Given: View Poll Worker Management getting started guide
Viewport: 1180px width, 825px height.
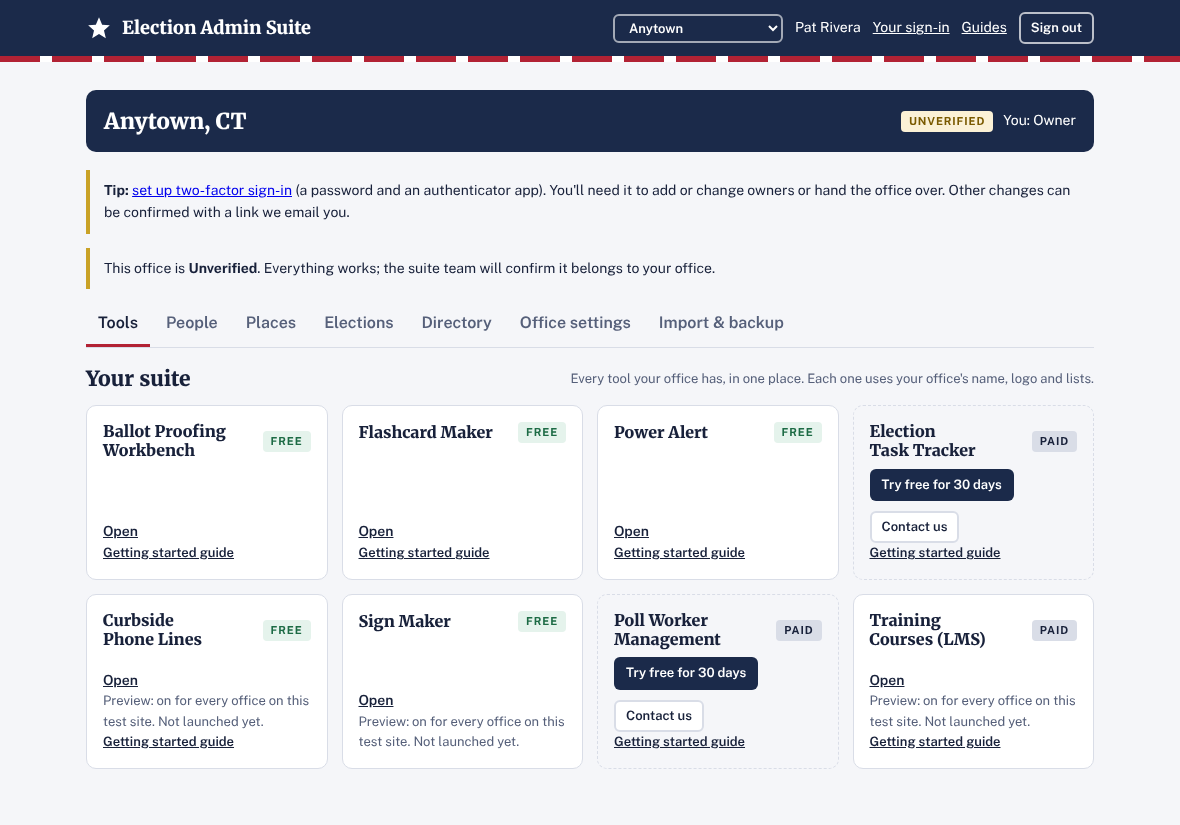Looking at the screenshot, I should [680, 741].
